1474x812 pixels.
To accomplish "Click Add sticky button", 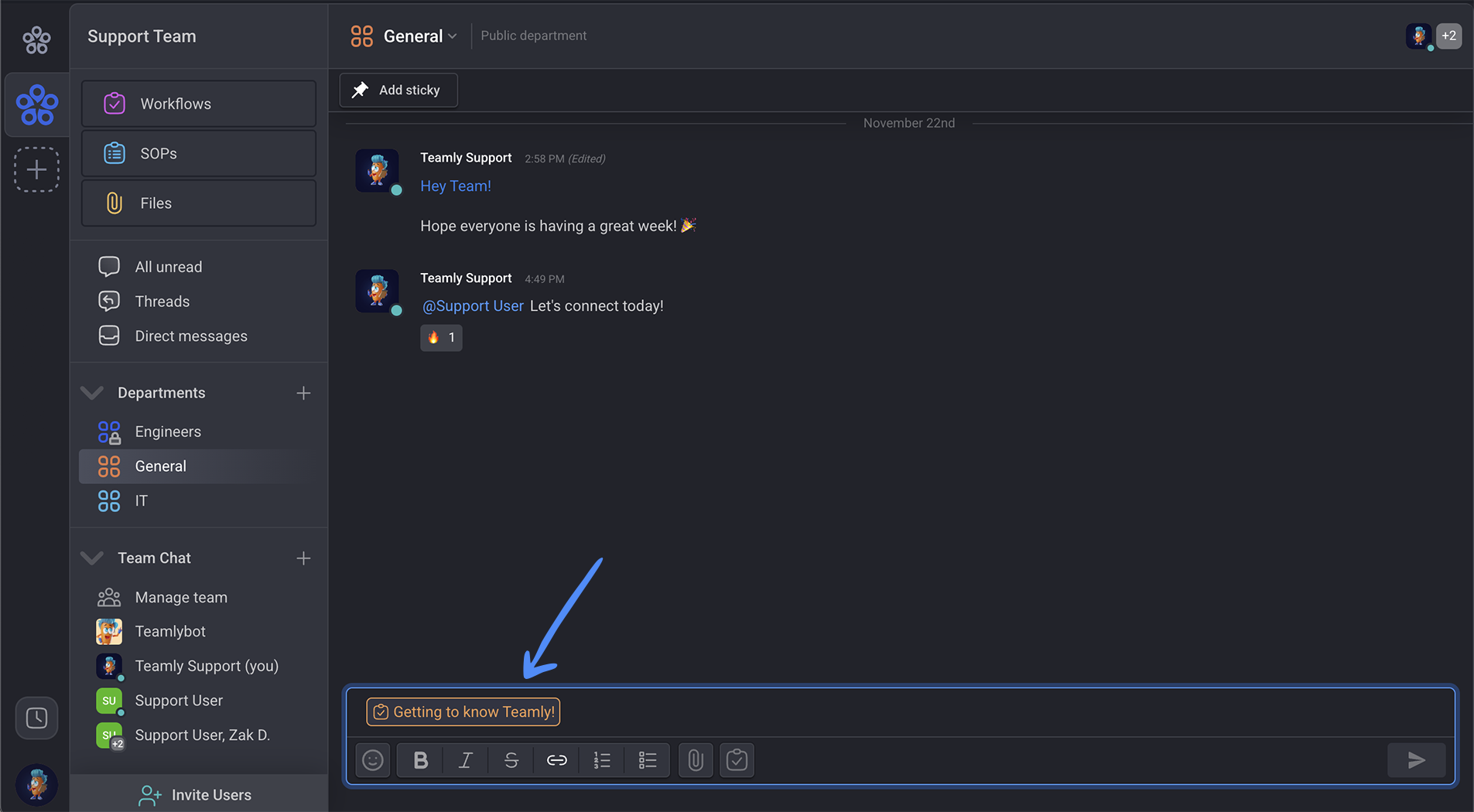I will [x=398, y=90].
